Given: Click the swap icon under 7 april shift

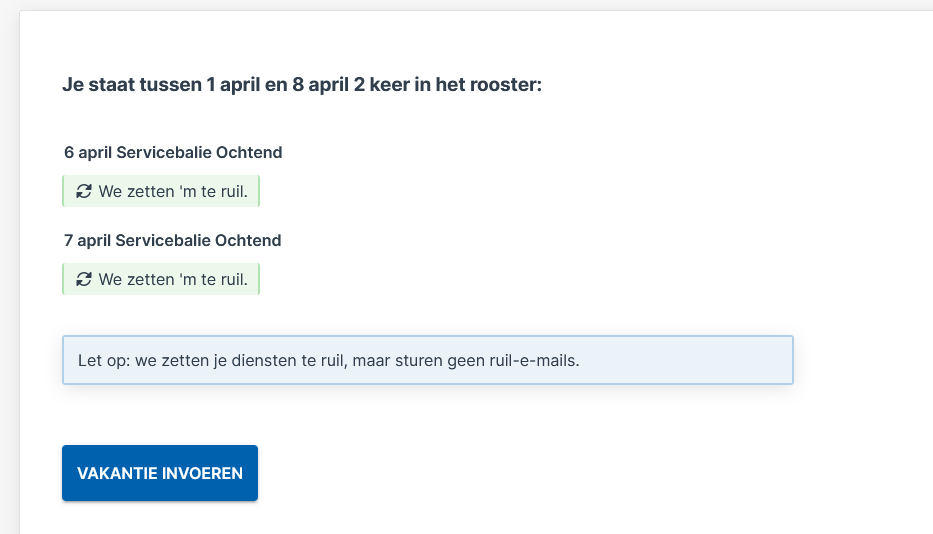Looking at the screenshot, I should tap(84, 279).
